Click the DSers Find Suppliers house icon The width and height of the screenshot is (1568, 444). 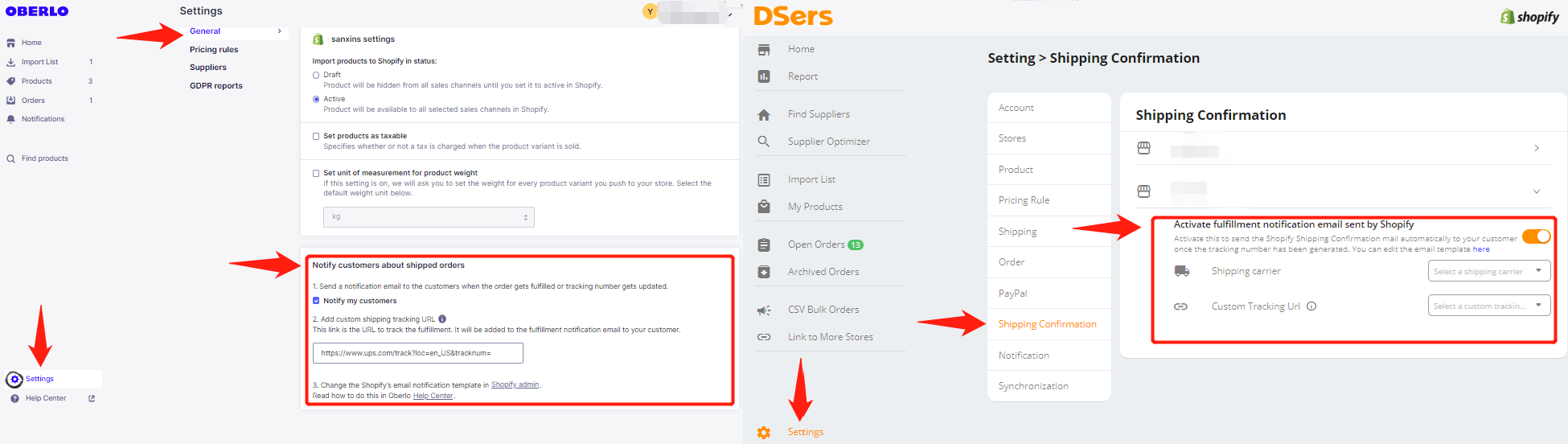point(764,114)
